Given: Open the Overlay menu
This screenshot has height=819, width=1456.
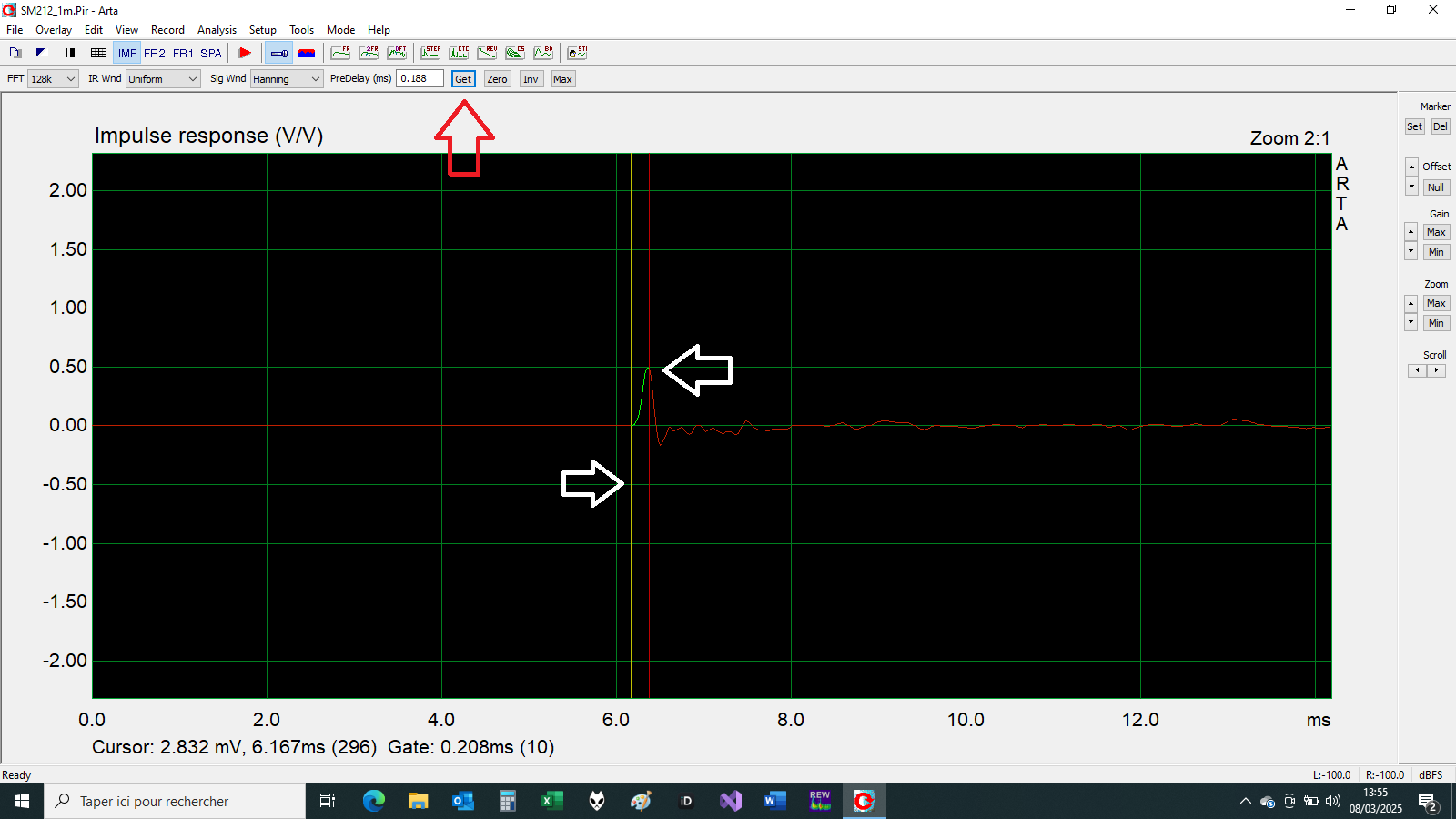Looking at the screenshot, I should [54, 30].
